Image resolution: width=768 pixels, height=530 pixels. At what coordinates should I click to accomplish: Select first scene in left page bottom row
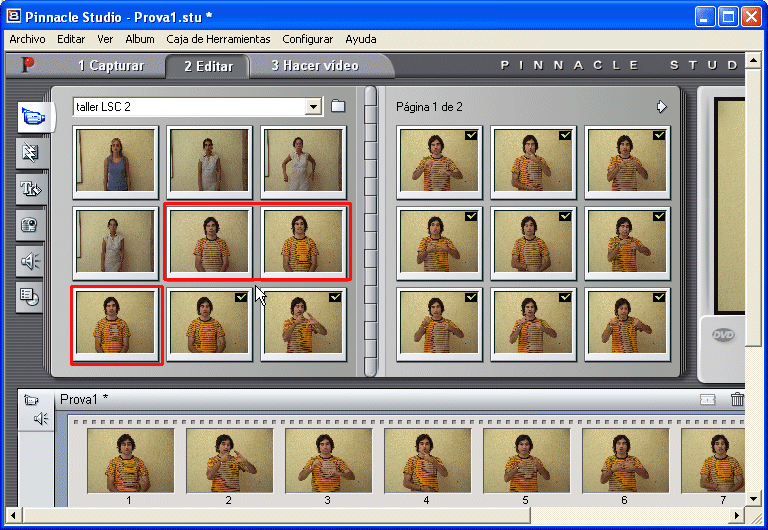115,324
